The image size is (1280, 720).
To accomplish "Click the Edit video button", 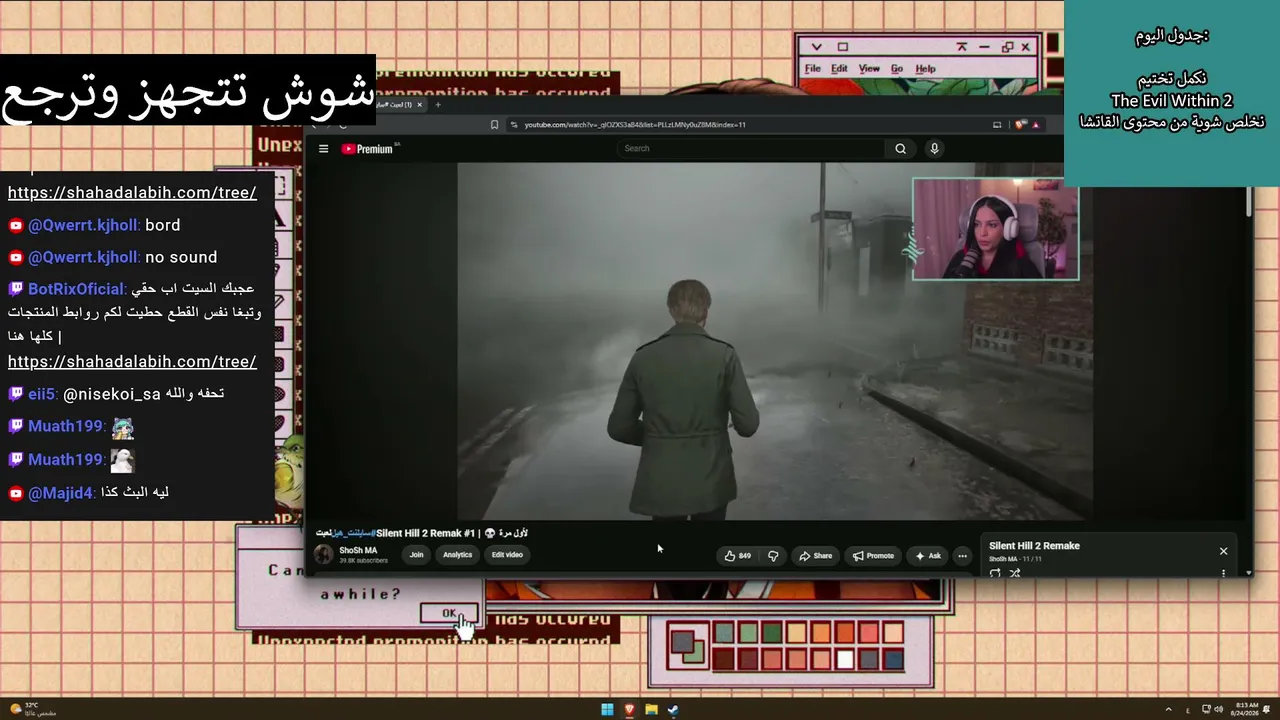I will tap(507, 555).
